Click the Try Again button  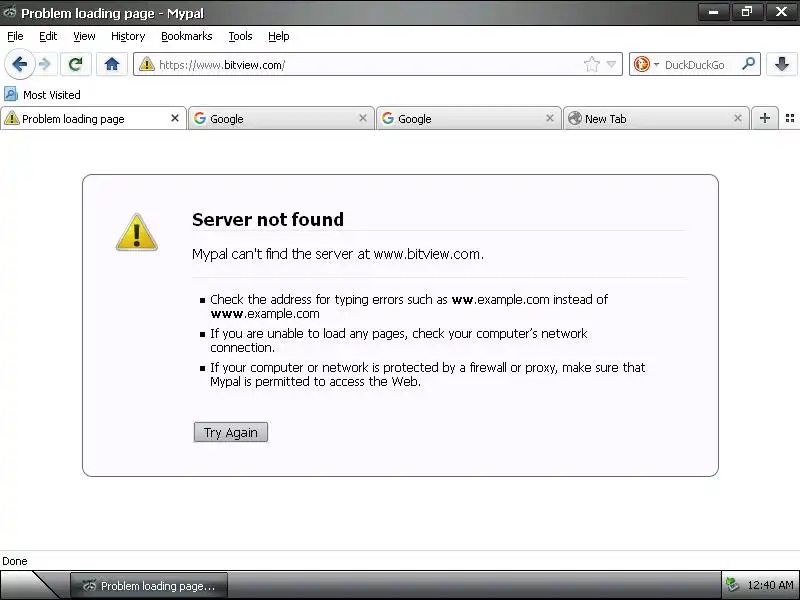(231, 432)
